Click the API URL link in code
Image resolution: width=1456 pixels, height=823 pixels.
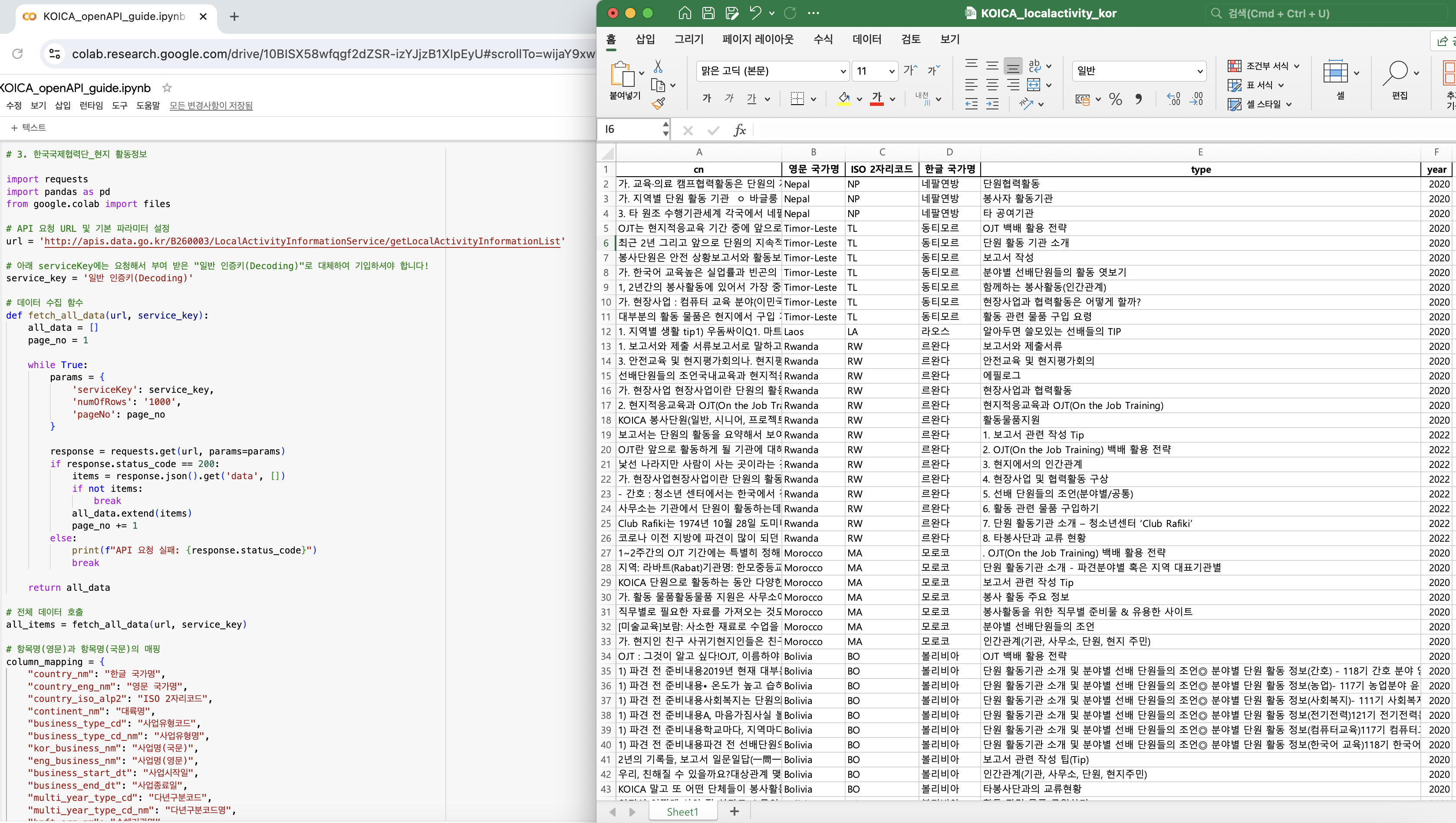[302, 241]
